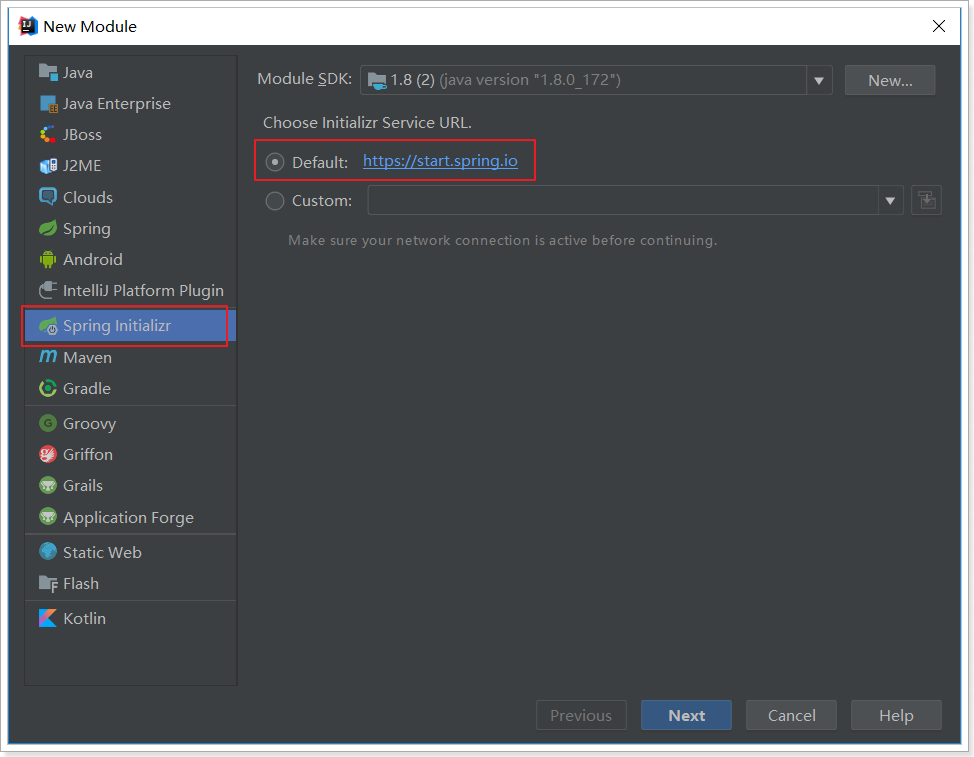Expand the Module SDK dropdown arrow
The image size is (974, 757).
[819, 80]
